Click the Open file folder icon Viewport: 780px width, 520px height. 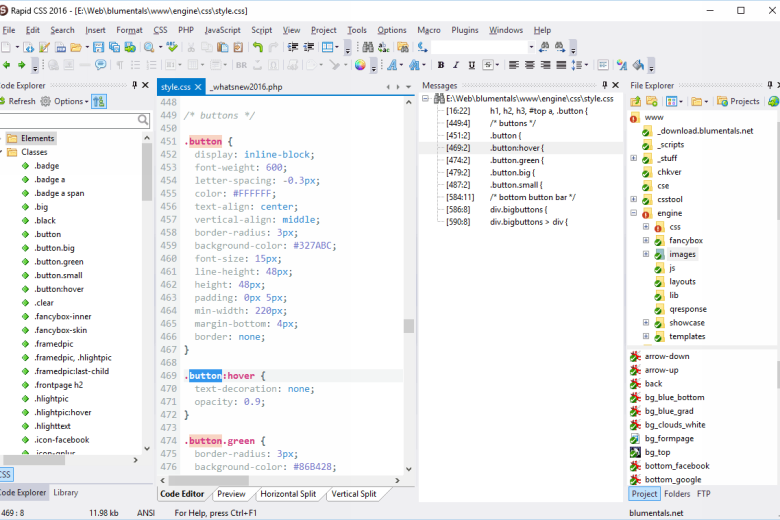pos(76,47)
